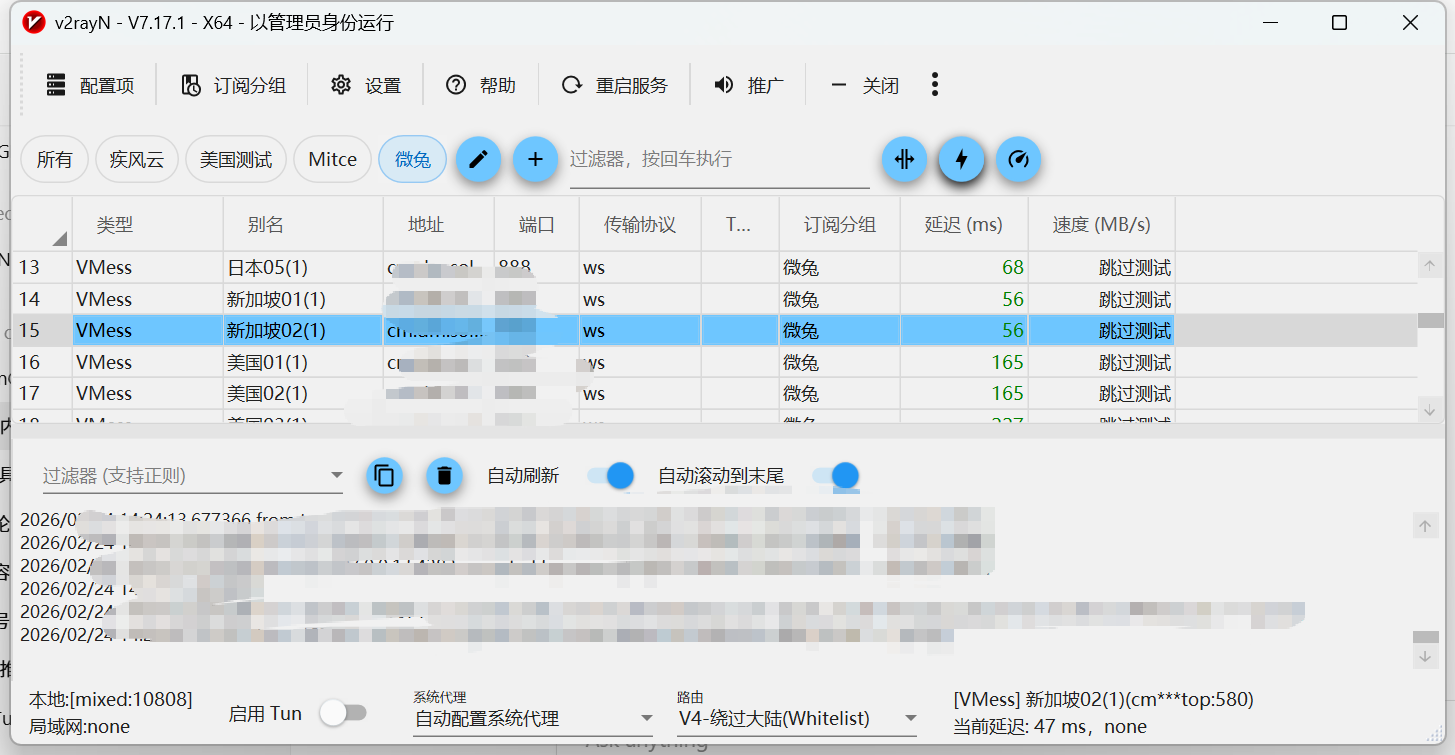Click the plus add subscription icon

536,159
